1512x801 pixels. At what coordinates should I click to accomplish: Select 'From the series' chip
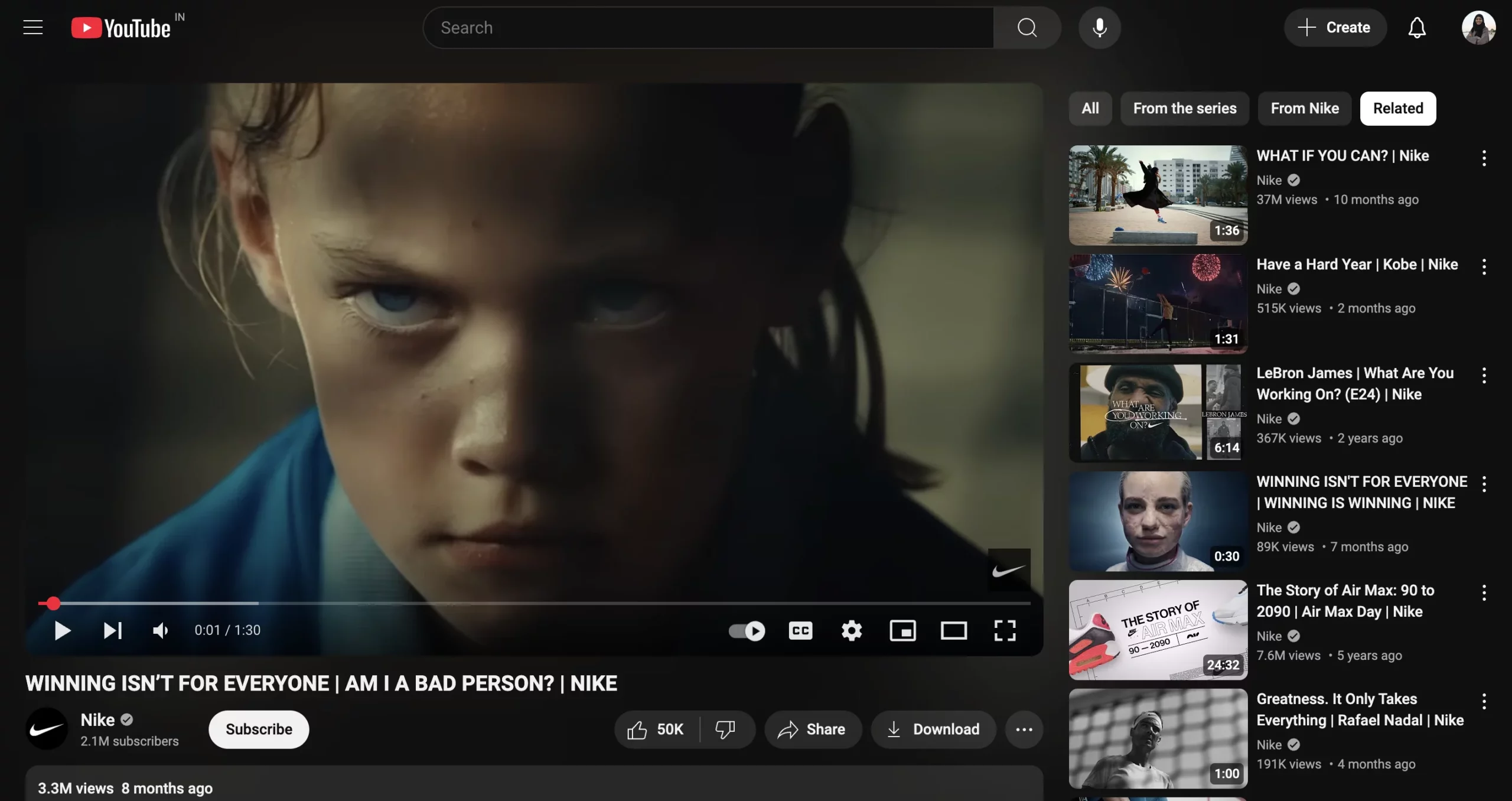click(1185, 109)
